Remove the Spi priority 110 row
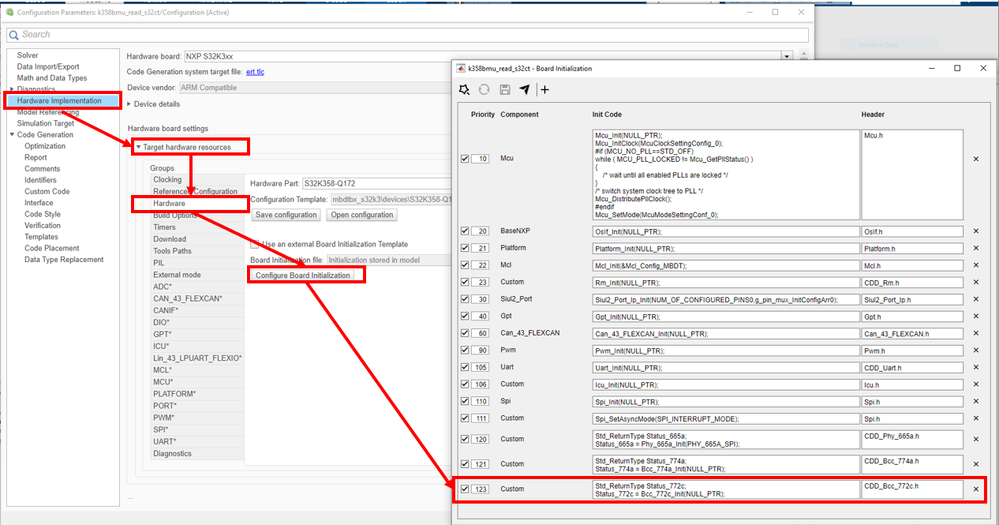This screenshot has height=525, width=999. (x=975, y=401)
